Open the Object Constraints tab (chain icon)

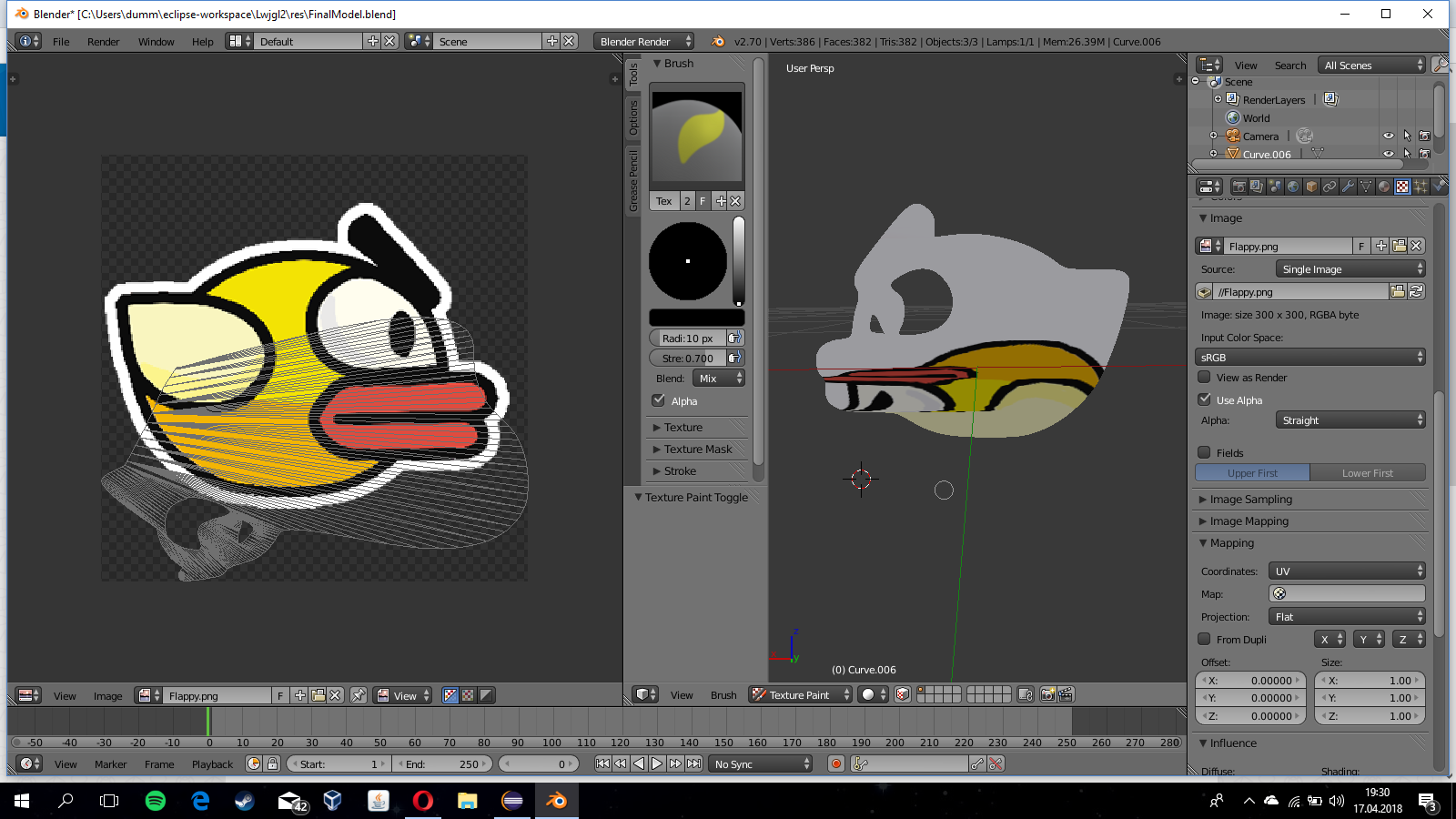coord(1330,187)
